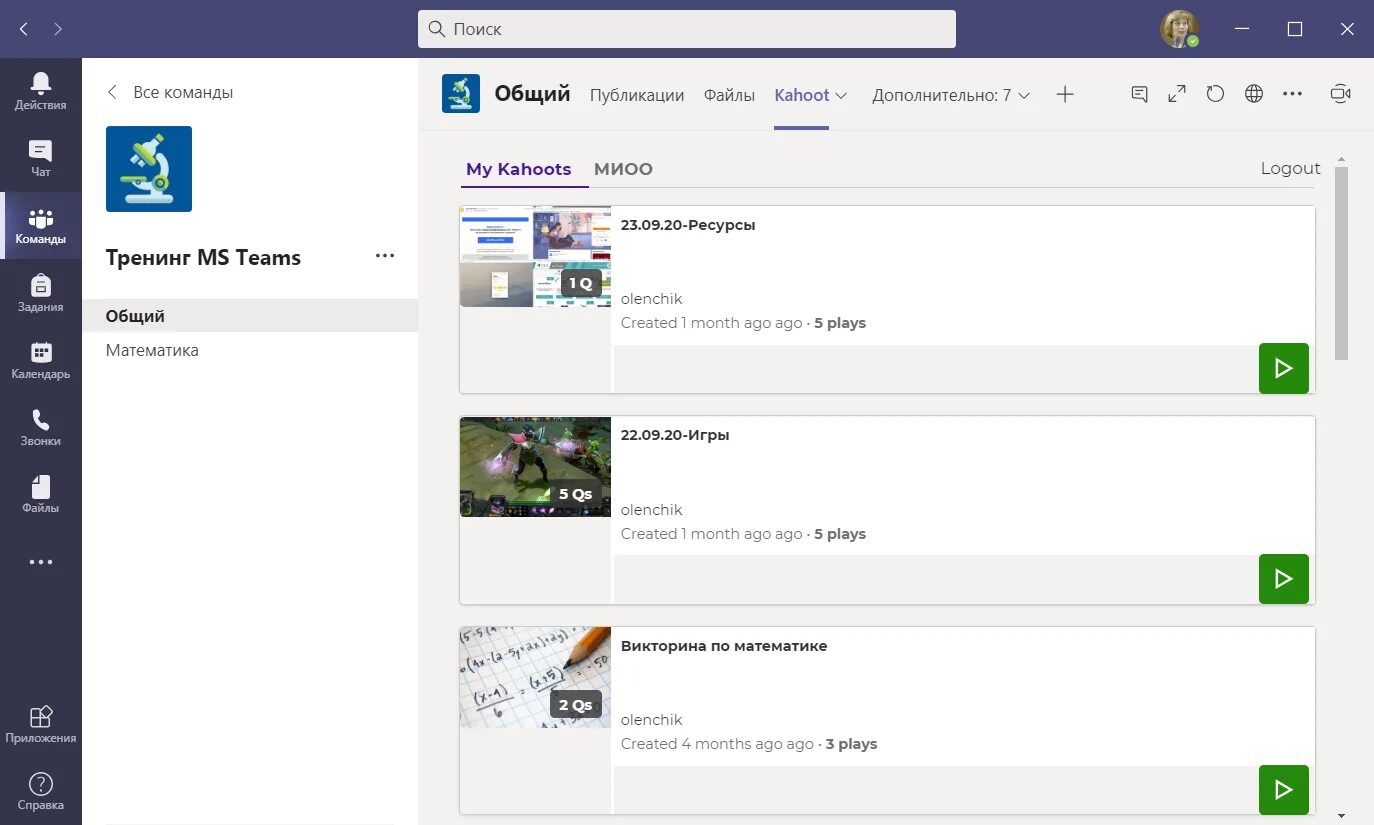Reload the Kahoot tab
The height and width of the screenshot is (825, 1374).
point(1215,94)
